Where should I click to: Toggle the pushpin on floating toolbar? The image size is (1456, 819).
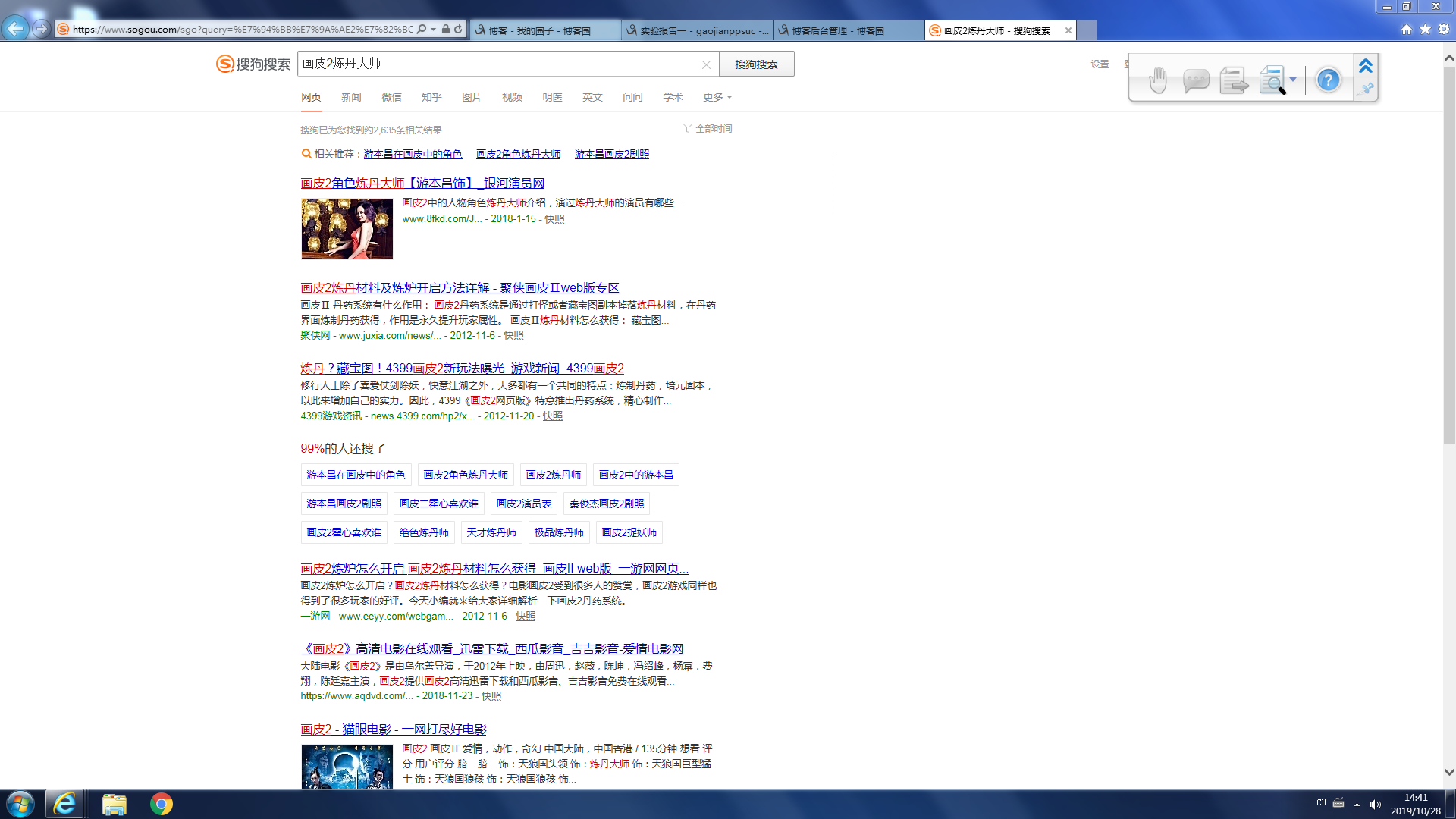[1366, 89]
